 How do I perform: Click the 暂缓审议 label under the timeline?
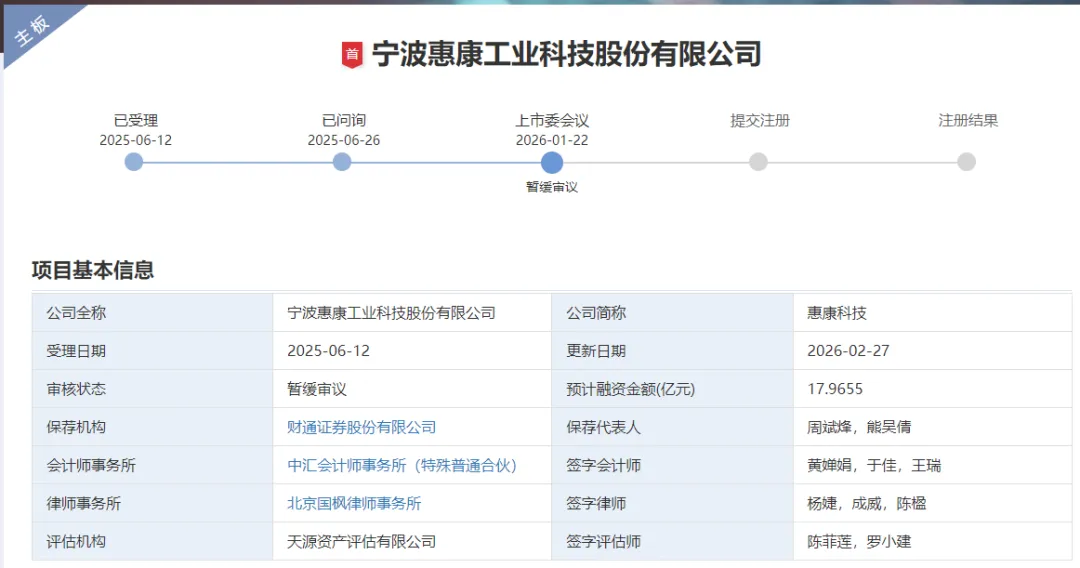click(552, 187)
